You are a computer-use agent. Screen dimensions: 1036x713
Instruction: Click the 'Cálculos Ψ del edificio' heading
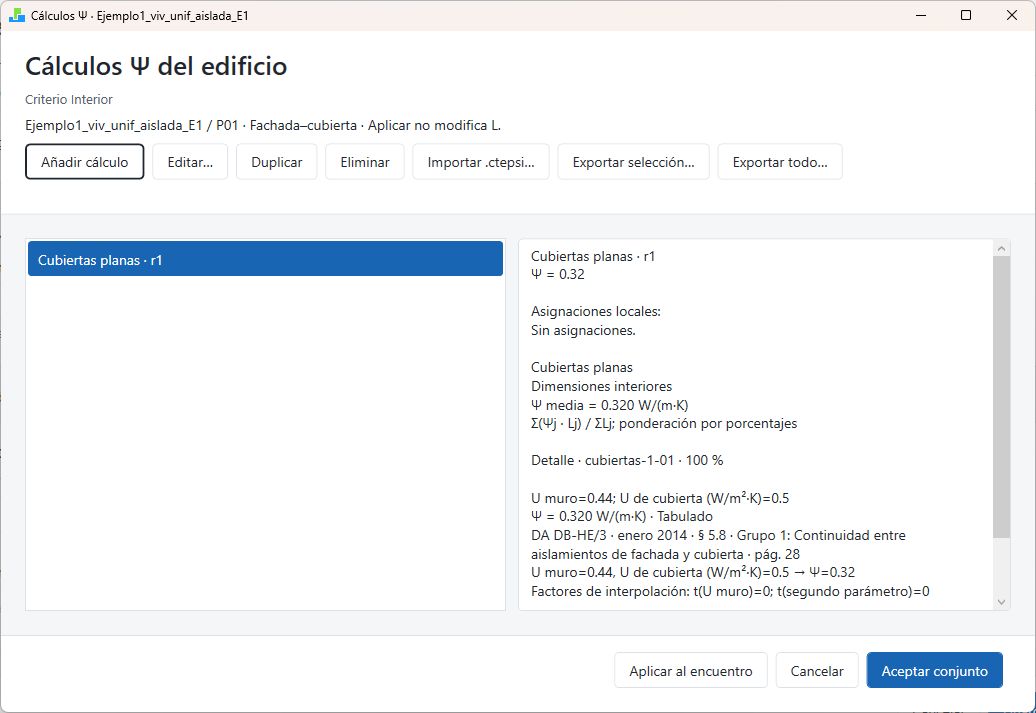[x=156, y=66]
